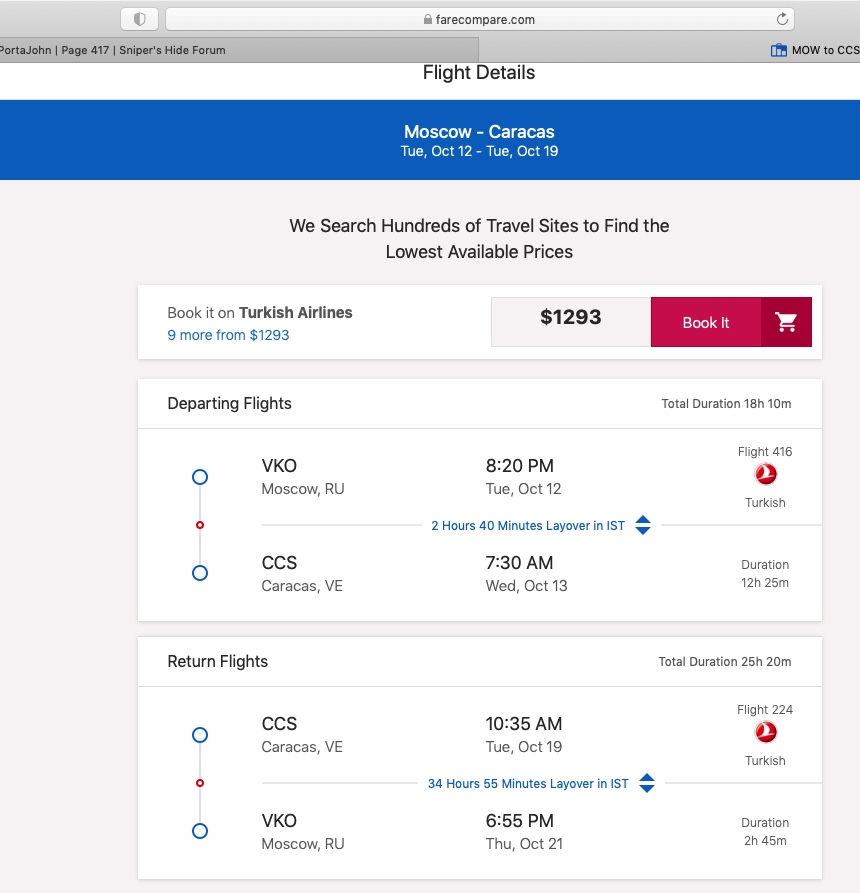
Task: Click the 2 Hours 40 Minutes Layover in IST text
Action: (528, 526)
